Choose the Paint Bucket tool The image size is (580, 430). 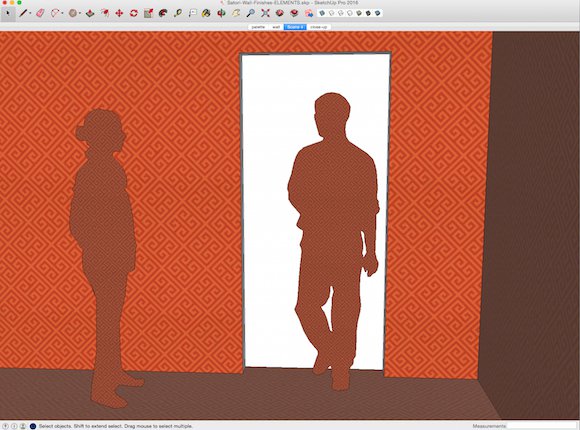coord(206,14)
